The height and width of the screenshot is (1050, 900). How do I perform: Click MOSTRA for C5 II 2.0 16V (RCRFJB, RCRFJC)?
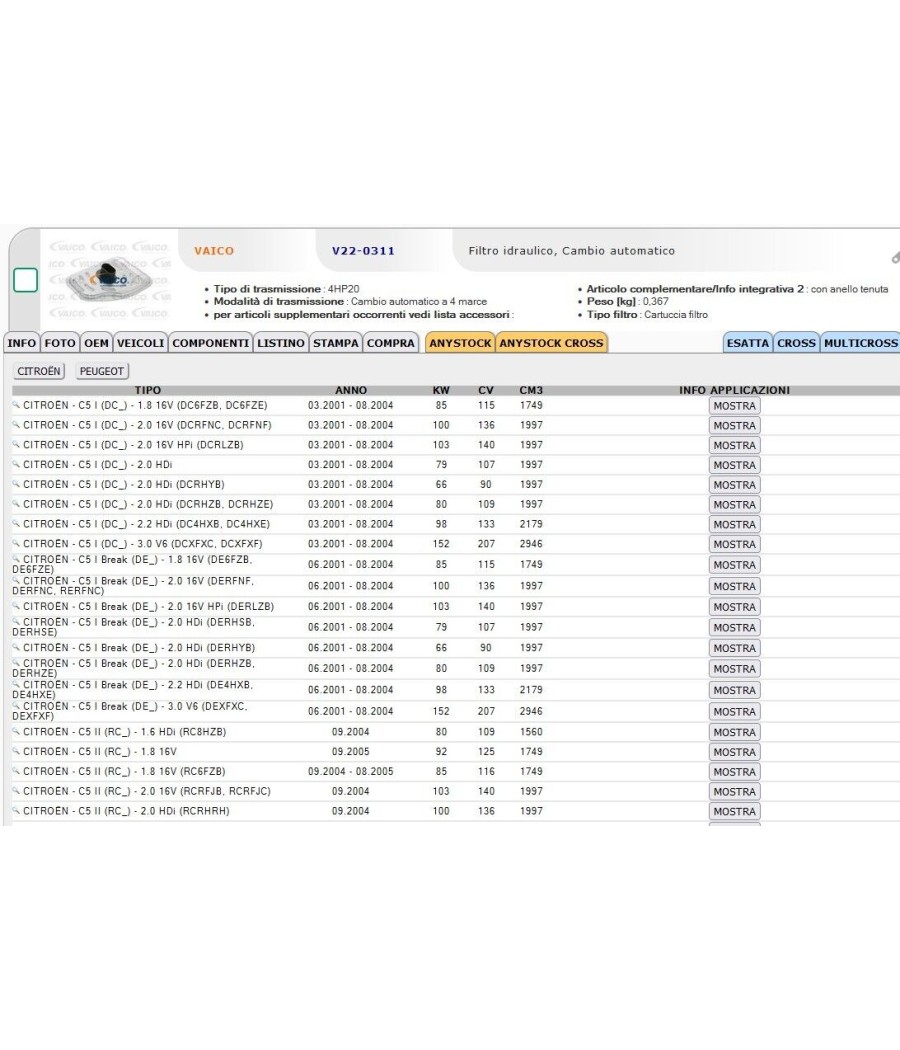click(x=735, y=792)
